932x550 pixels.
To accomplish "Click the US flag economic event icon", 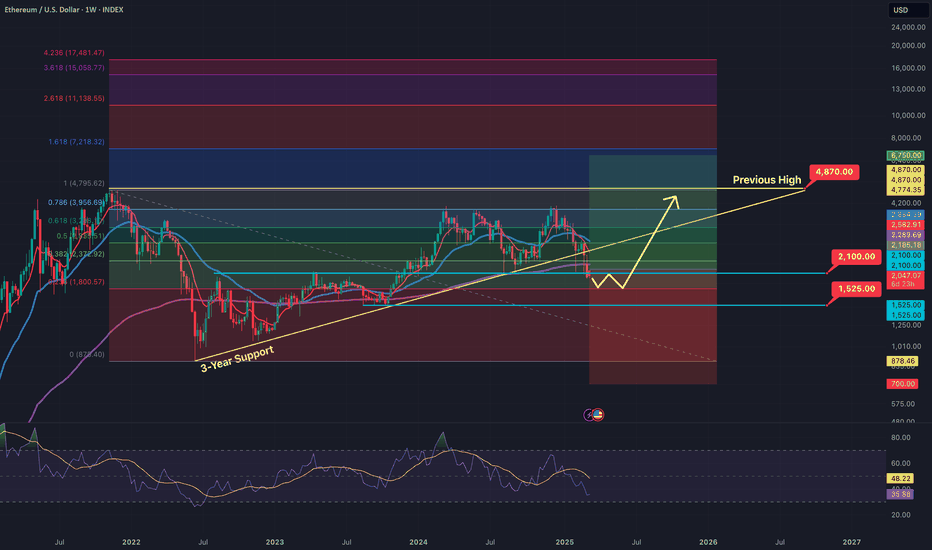I will (598, 415).
